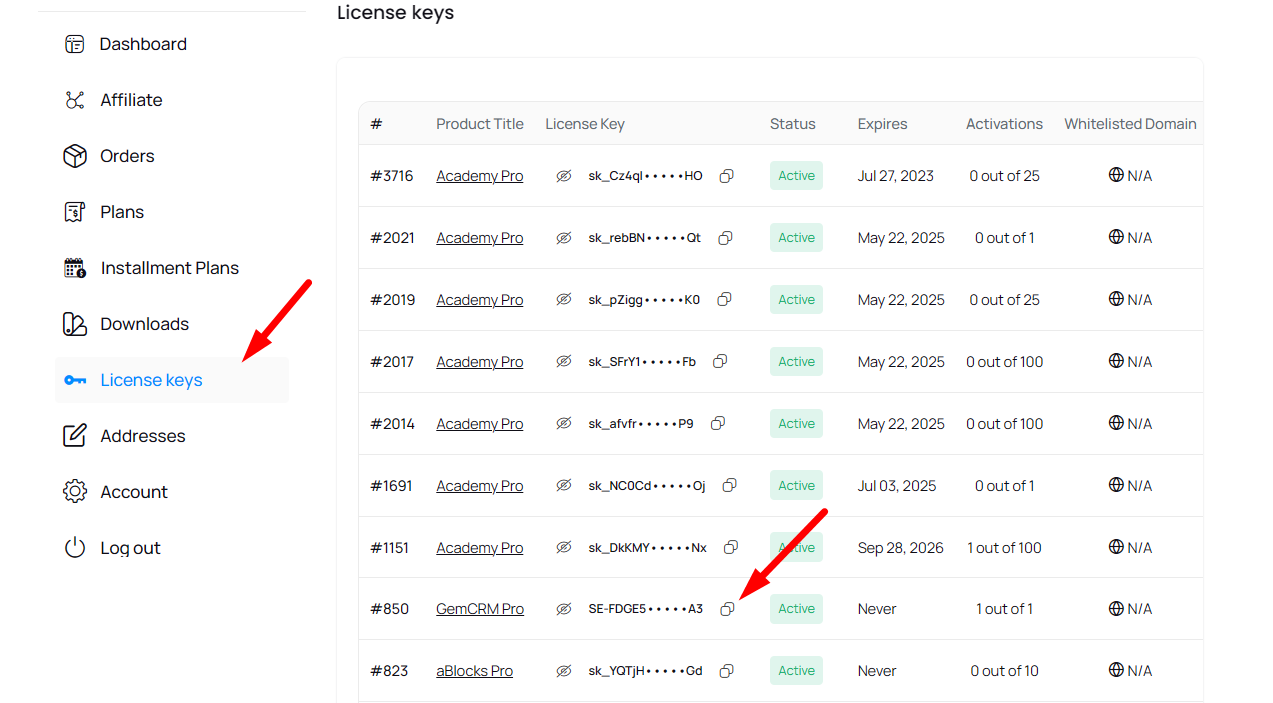Select License keys in the sidebar
This screenshot has height=703, width=1273.
coord(172,380)
